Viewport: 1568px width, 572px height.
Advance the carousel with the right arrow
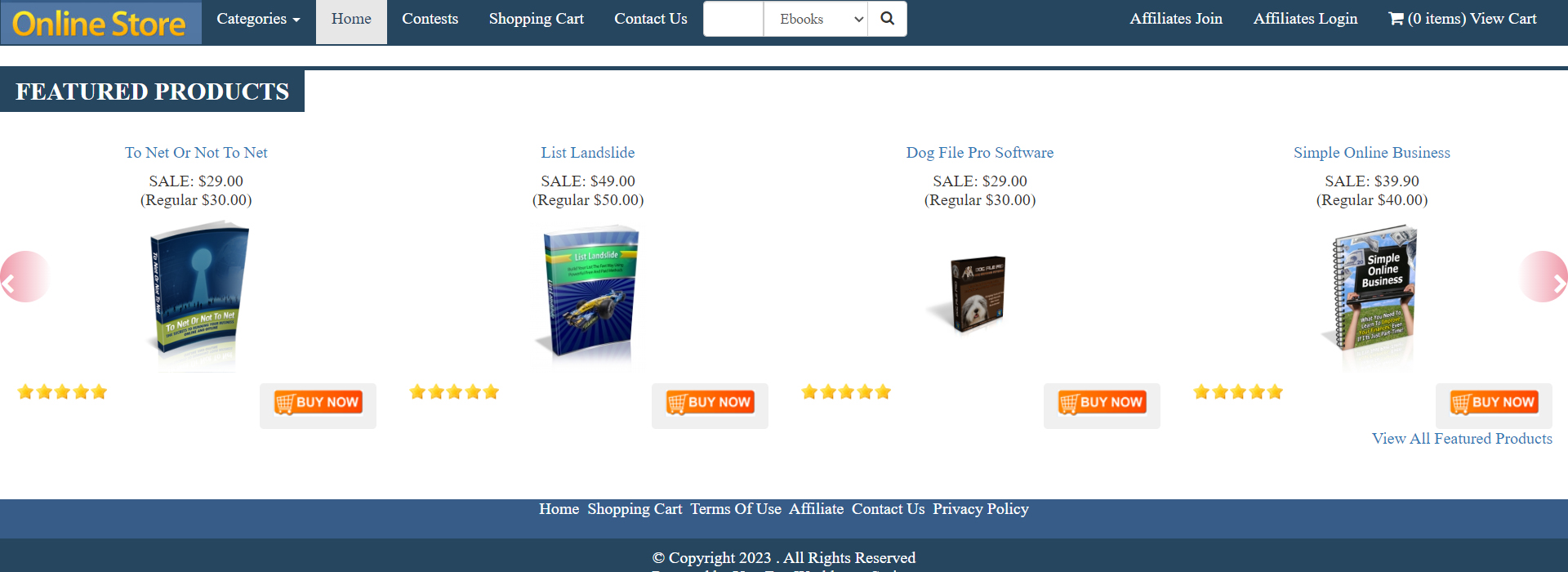click(x=1545, y=277)
